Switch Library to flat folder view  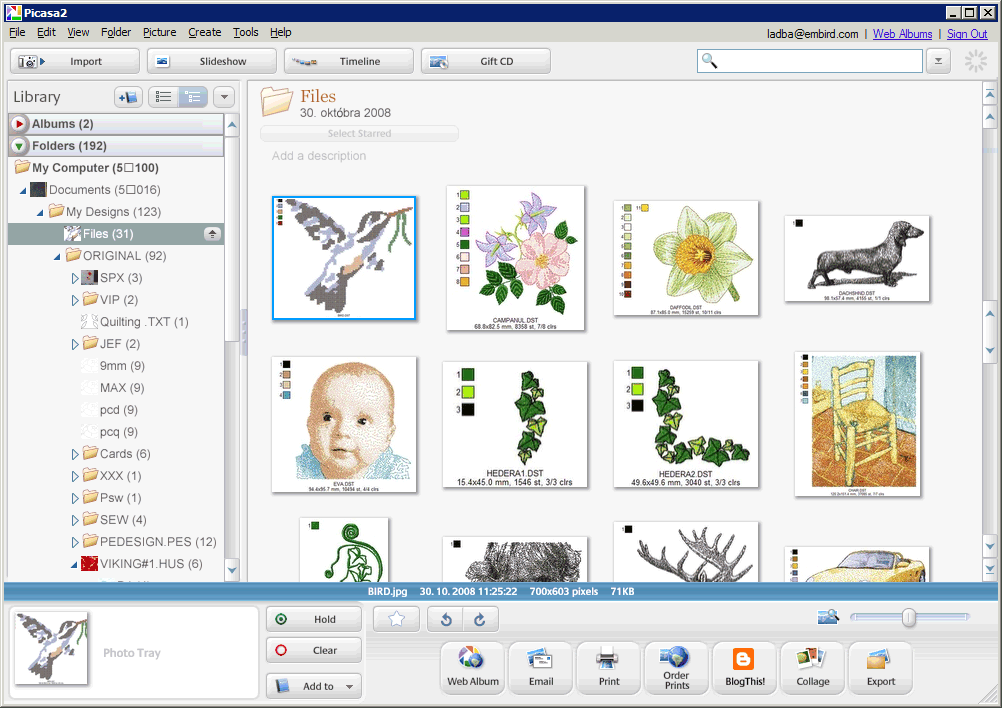163,97
